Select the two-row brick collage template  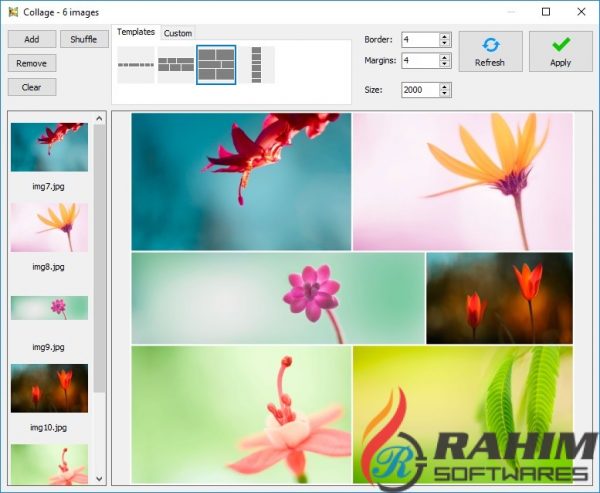[x=176, y=65]
